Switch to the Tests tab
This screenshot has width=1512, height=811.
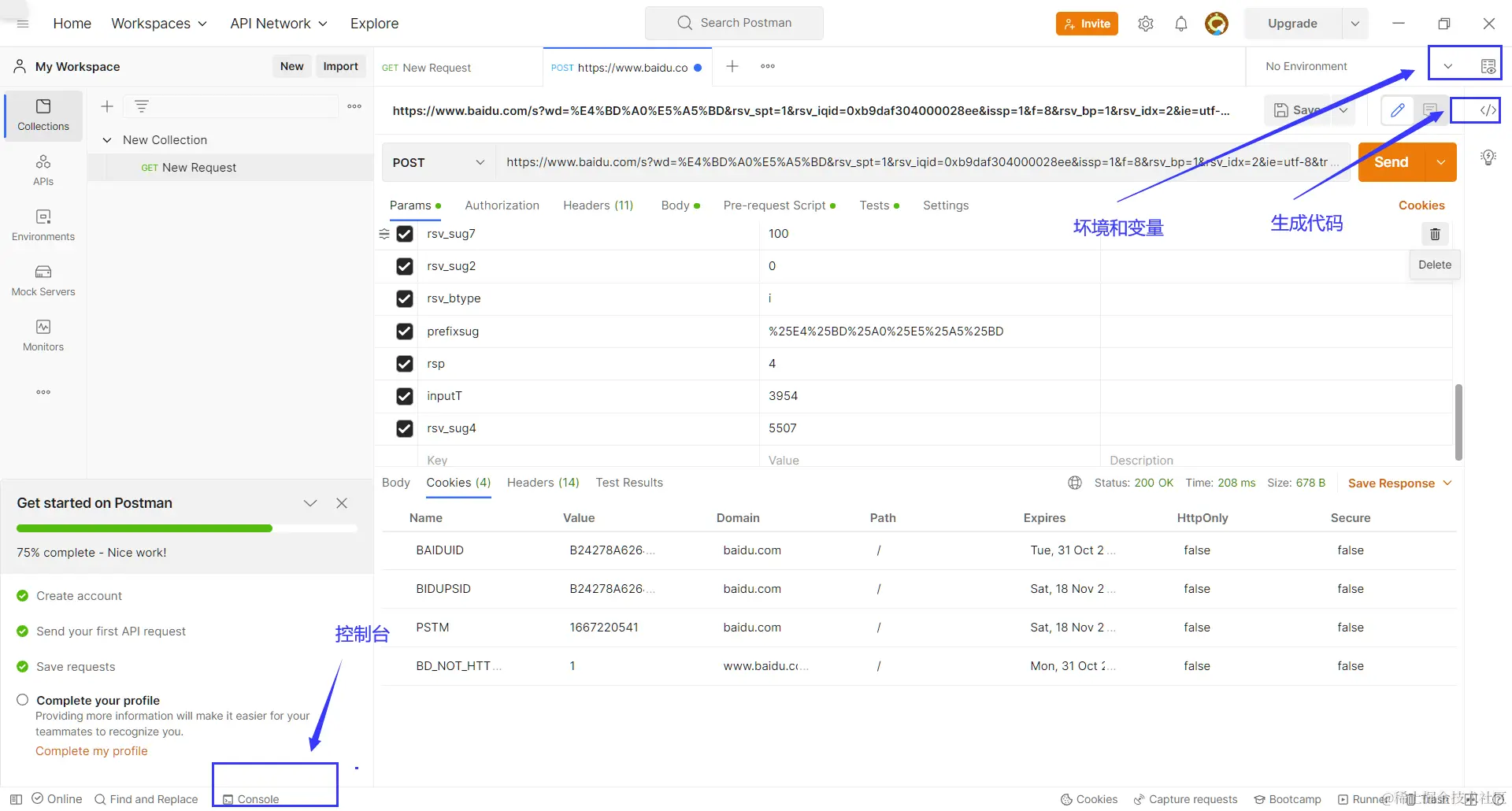tap(879, 206)
